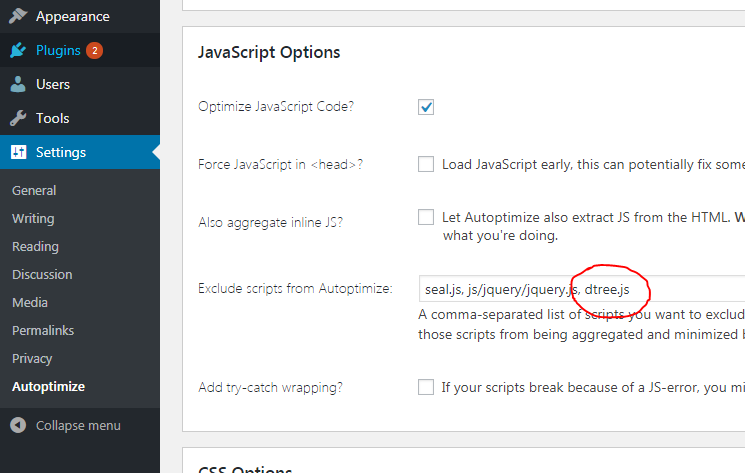This screenshot has height=473, width=745.
Task: Click the Users person icon
Action: pyautogui.click(x=18, y=84)
